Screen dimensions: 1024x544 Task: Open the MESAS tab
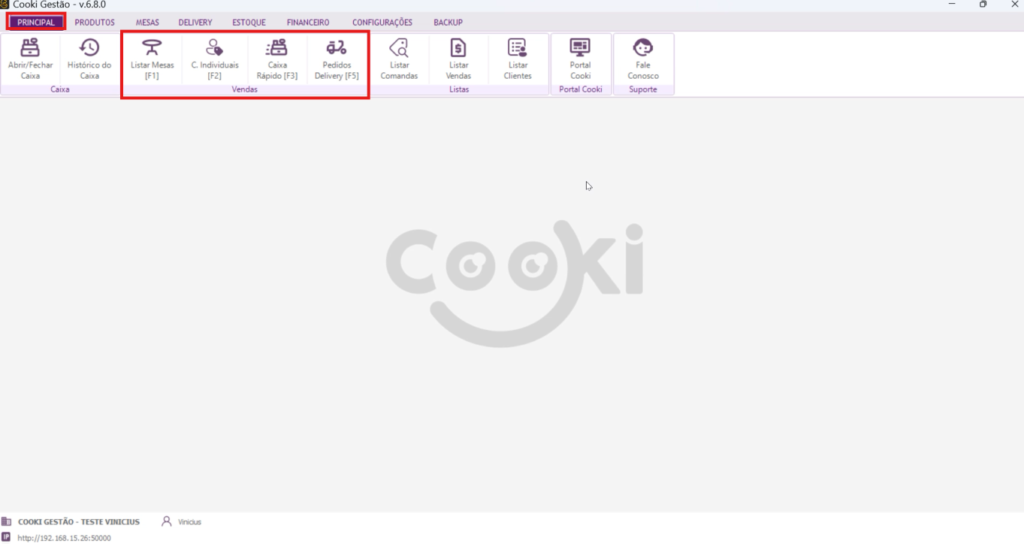pyautogui.click(x=147, y=22)
